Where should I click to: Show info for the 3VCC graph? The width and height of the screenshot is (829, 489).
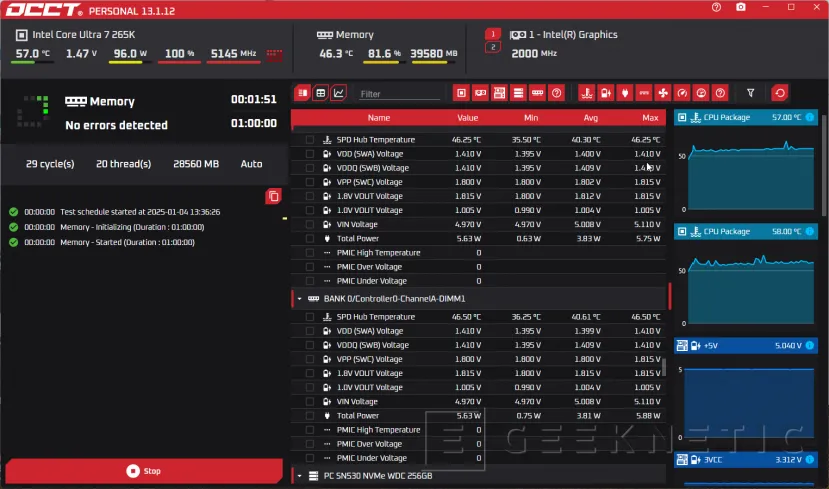coord(809,460)
